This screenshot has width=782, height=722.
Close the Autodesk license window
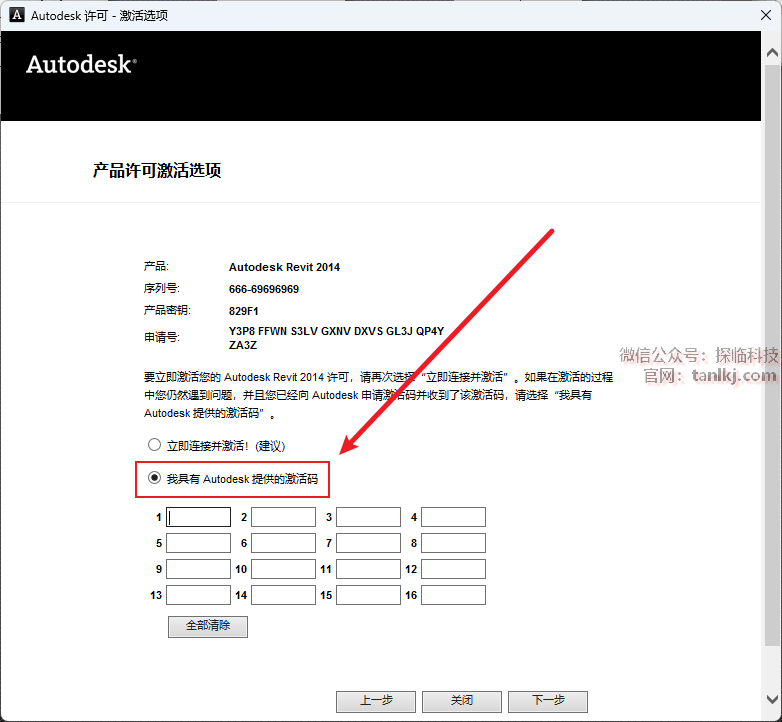tap(766, 15)
